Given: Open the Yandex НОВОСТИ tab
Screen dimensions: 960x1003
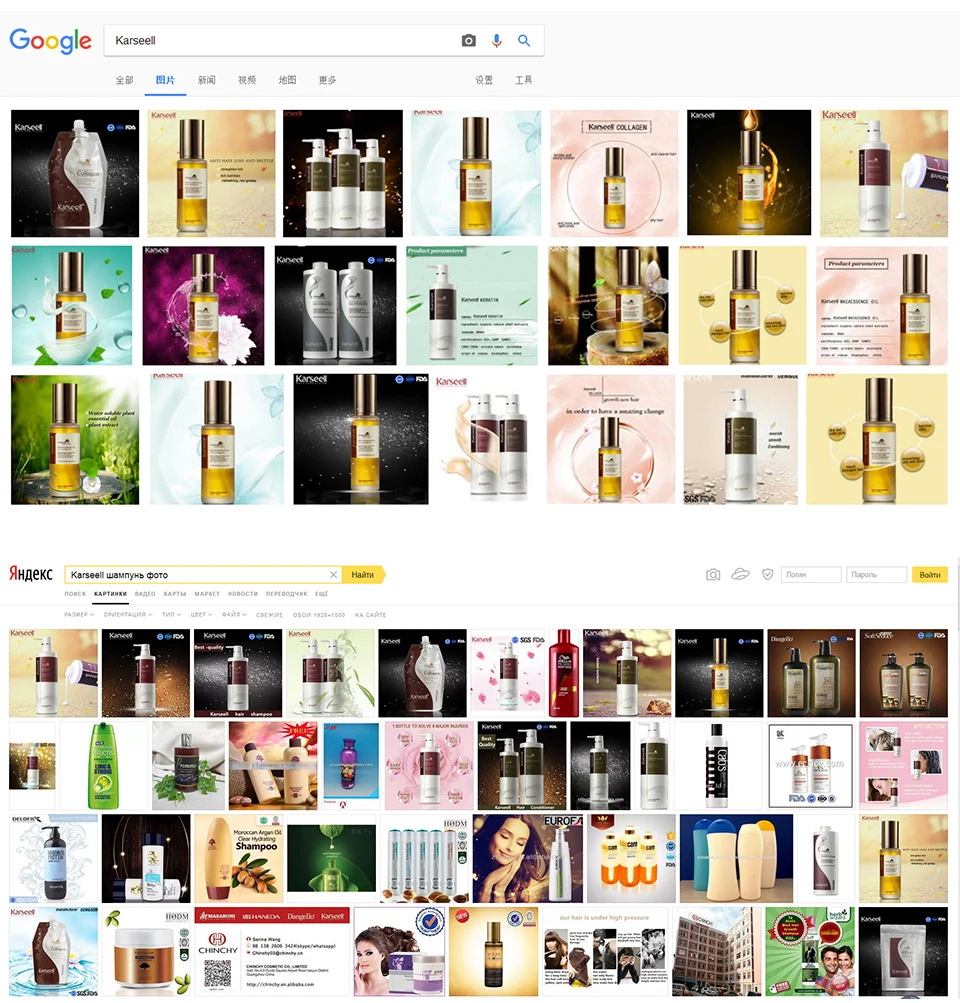Looking at the screenshot, I should coord(242,594).
